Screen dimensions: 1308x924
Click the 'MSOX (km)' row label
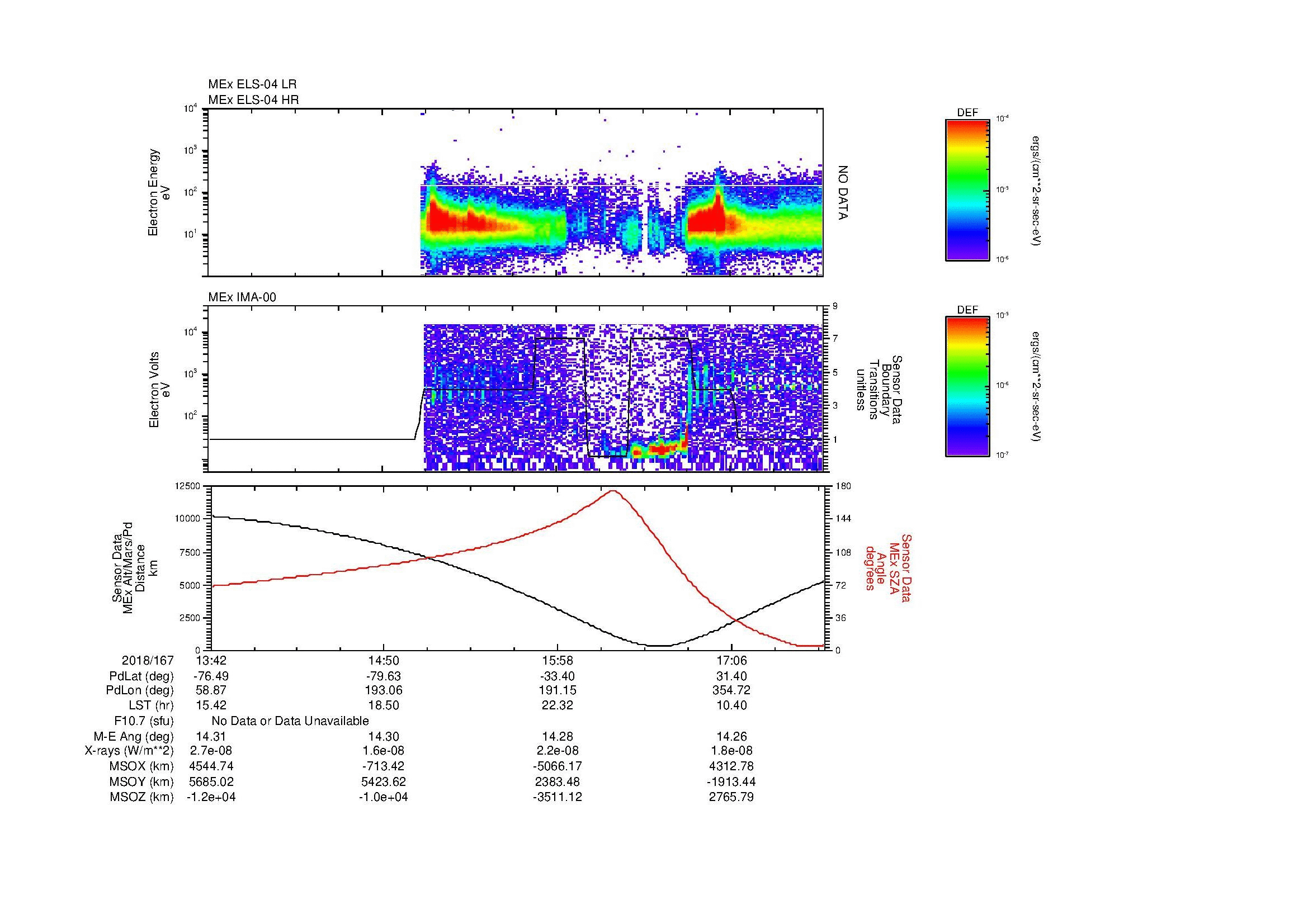point(142,766)
